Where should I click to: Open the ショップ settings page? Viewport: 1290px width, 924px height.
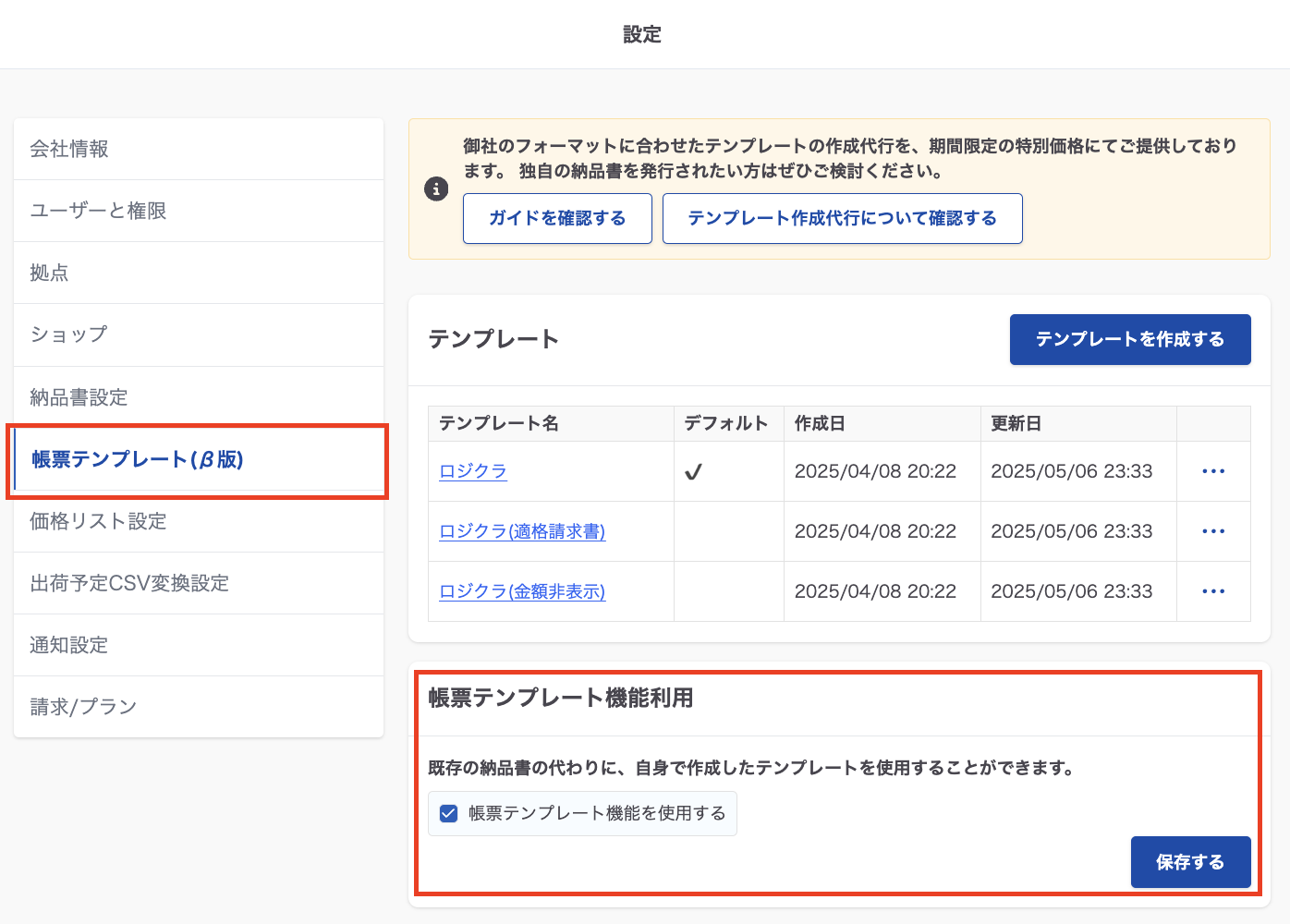point(68,334)
